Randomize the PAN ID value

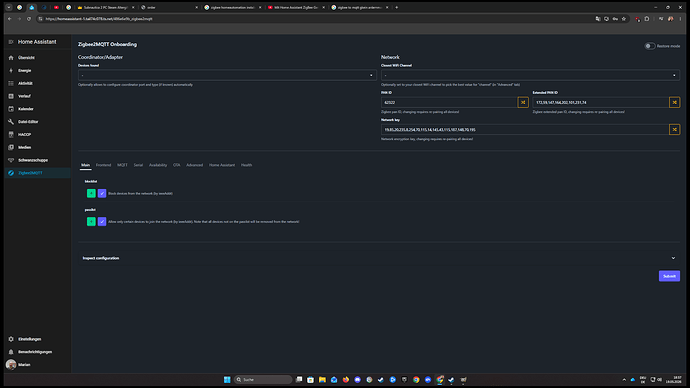click(523, 102)
